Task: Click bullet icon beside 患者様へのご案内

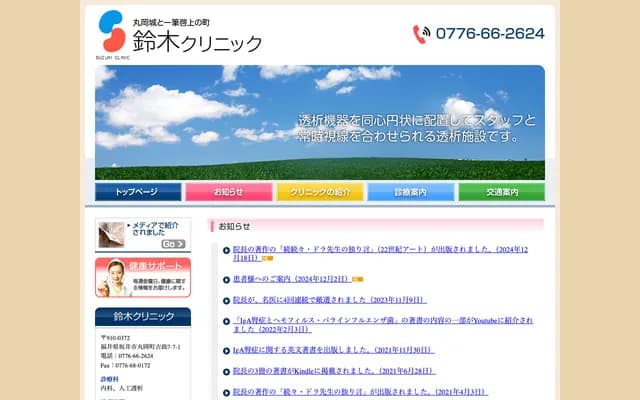Action: [227, 280]
